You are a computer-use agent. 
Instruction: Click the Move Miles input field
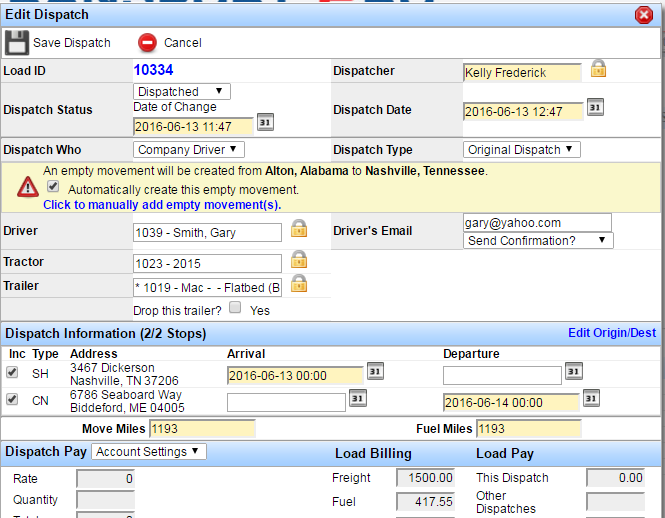(202, 429)
